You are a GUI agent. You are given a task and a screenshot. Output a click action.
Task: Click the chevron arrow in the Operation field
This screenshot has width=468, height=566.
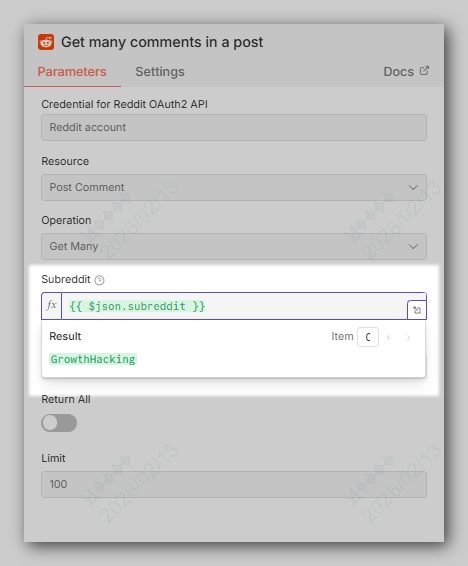coord(413,247)
